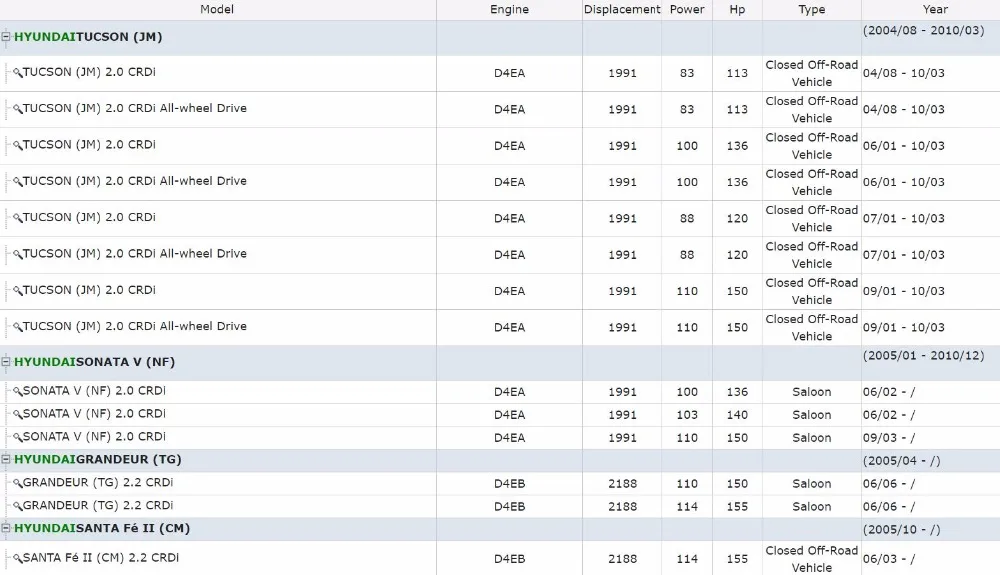Click power 110 in GRANDEUR (TG) row

pyautogui.click(x=687, y=484)
